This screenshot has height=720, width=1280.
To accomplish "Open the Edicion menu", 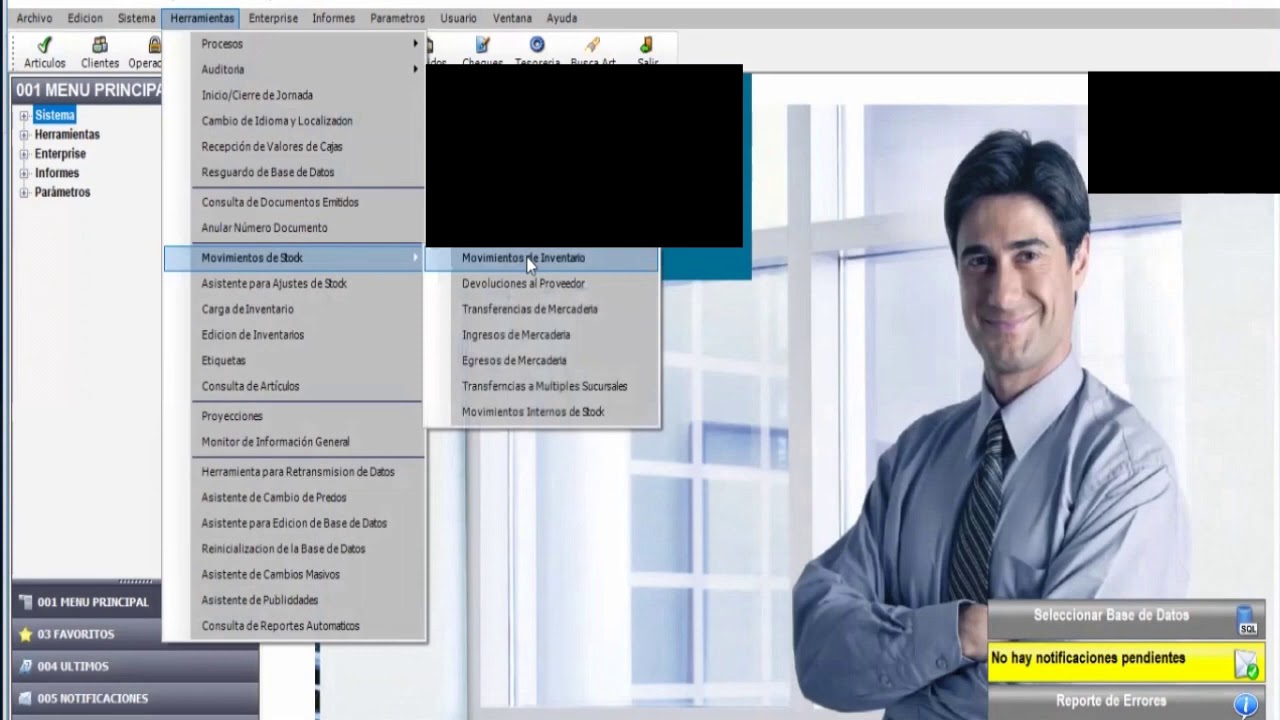I will (85, 18).
